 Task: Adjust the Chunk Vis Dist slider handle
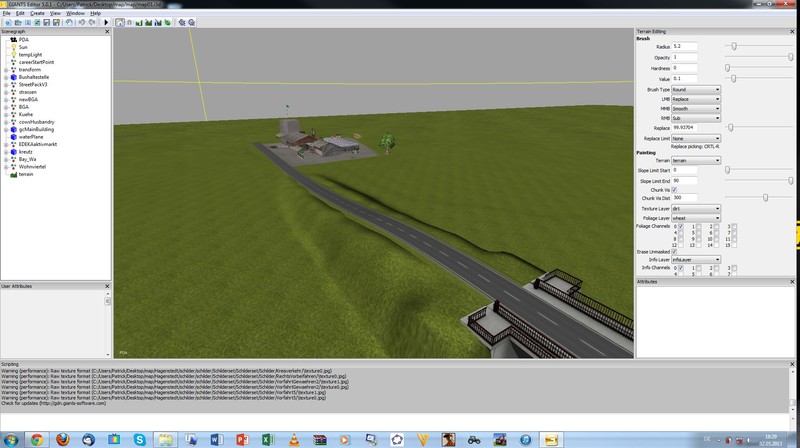(765, 197)
